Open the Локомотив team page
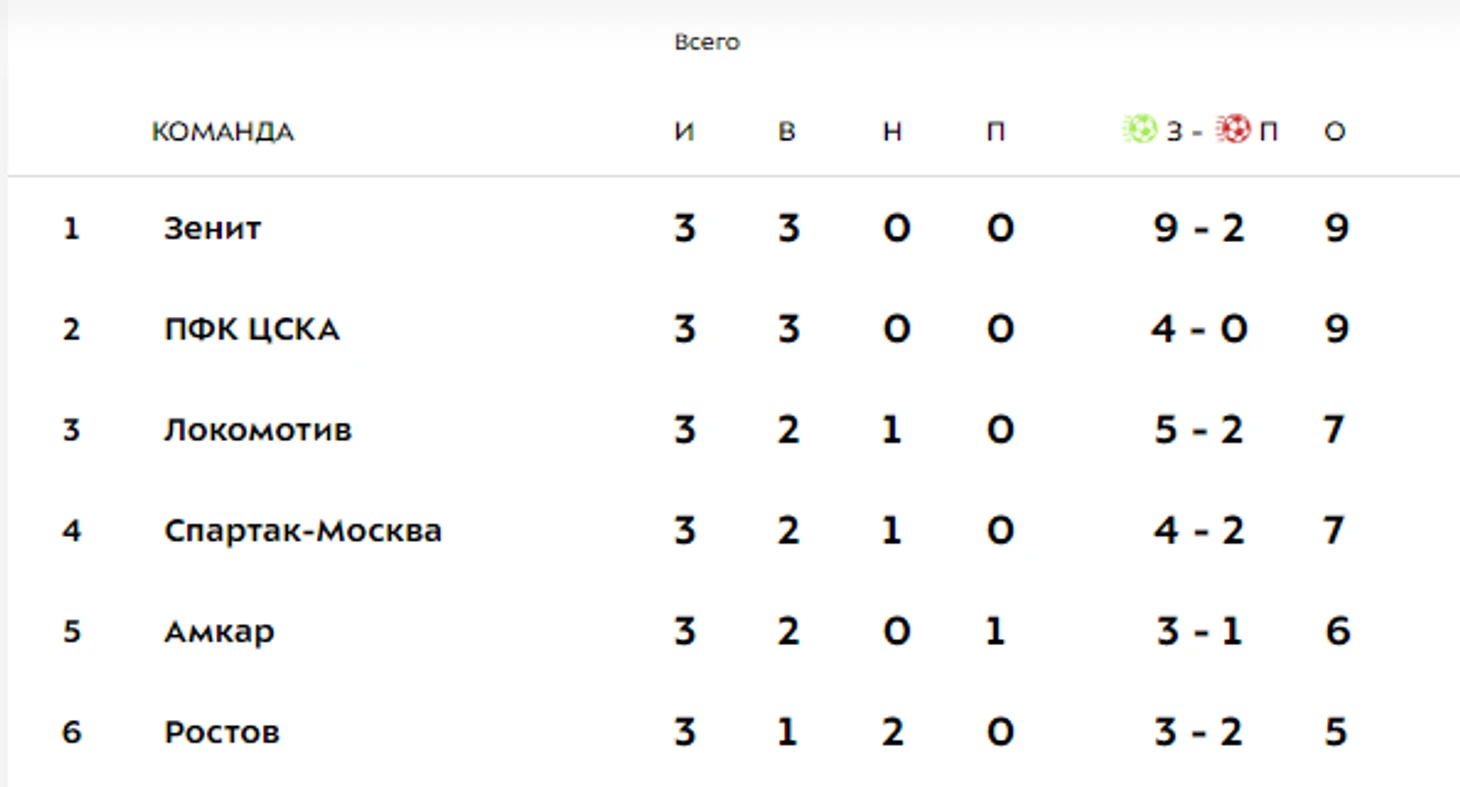The height and width of the screenshot is (787, 1460). pos(258,430)
